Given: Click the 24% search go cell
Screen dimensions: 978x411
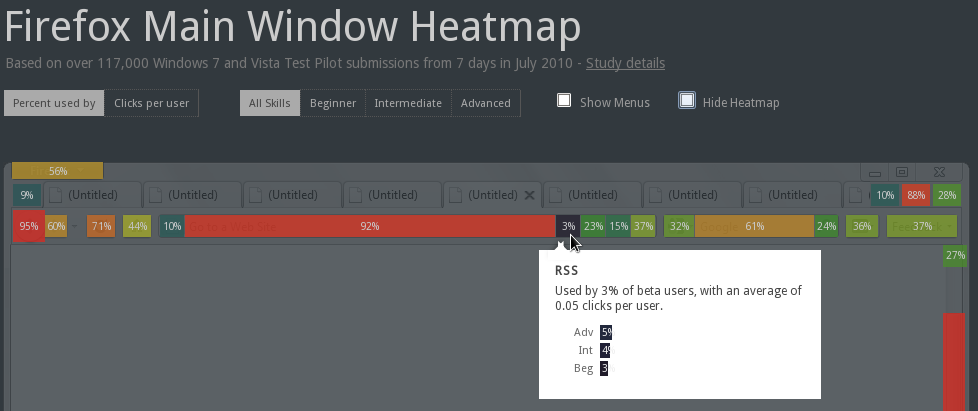Looking at the screenshot, I should pyautogui.click(x=826, y=226).
